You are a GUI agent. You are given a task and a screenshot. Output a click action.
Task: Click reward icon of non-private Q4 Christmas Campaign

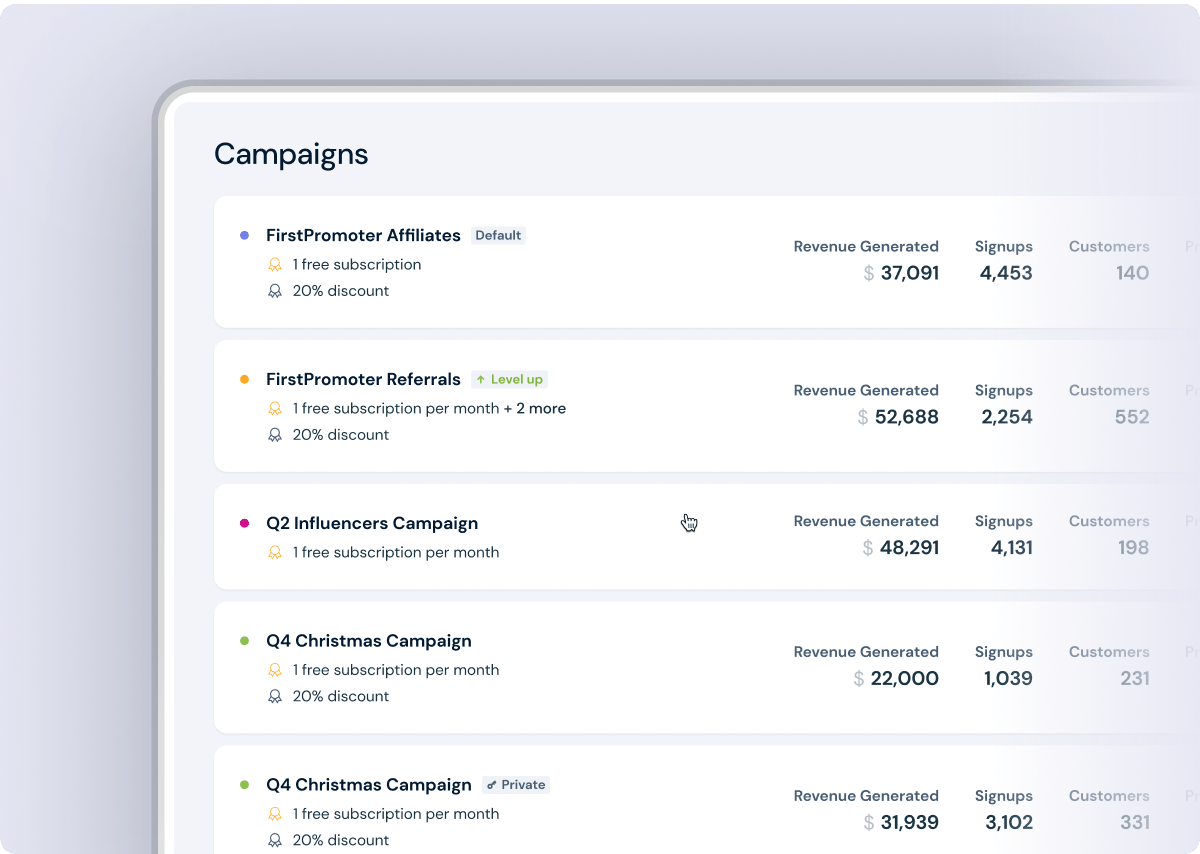click(x=275, y=670)
